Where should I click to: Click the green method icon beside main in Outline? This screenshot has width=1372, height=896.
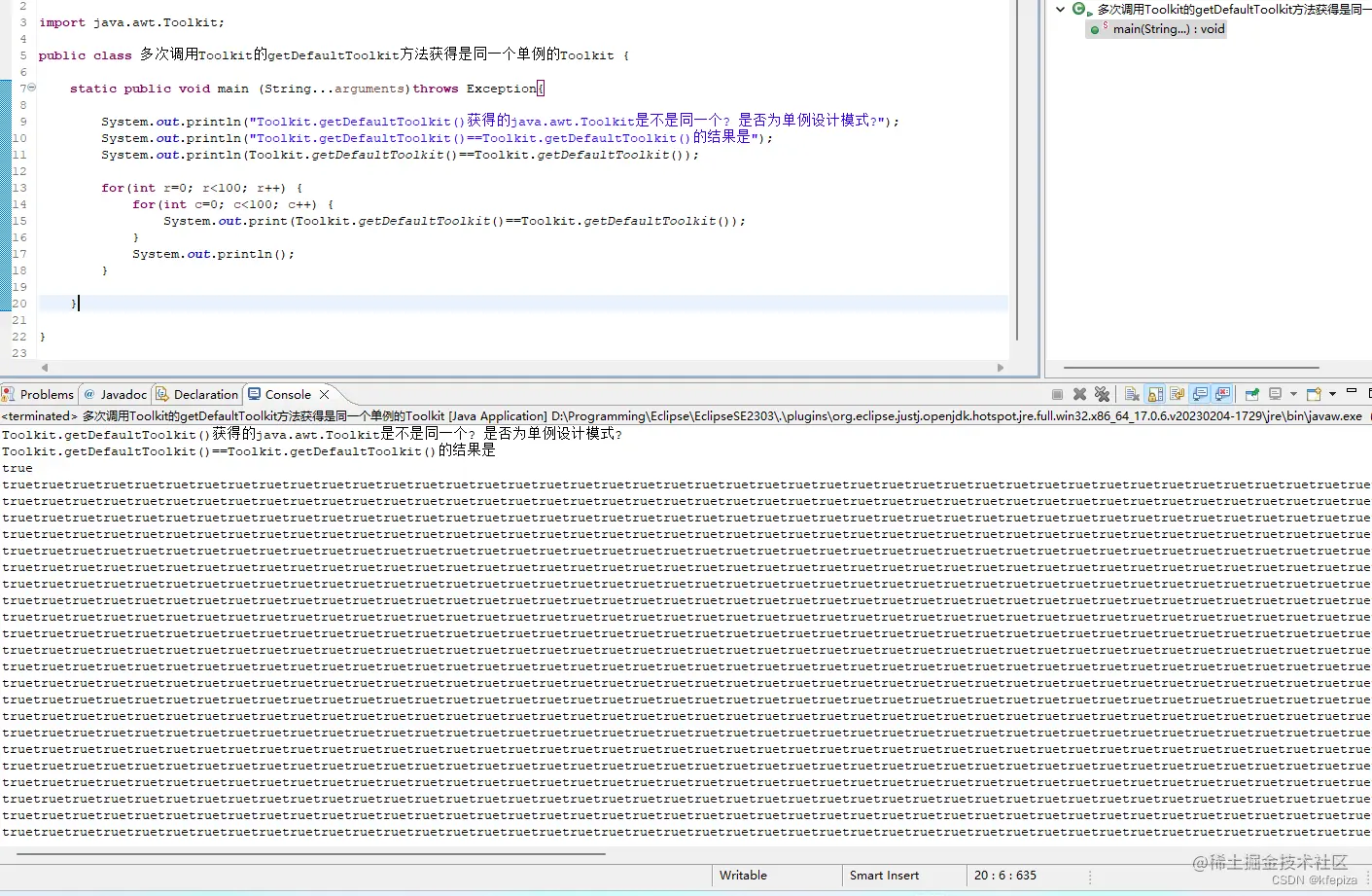[x=1096, y=29]
